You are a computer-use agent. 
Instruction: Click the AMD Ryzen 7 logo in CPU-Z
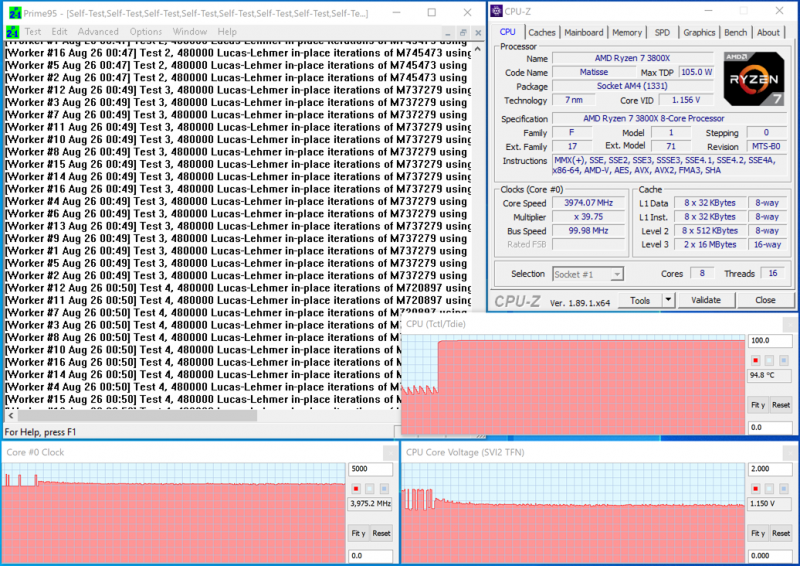click(x=754, y=79)
